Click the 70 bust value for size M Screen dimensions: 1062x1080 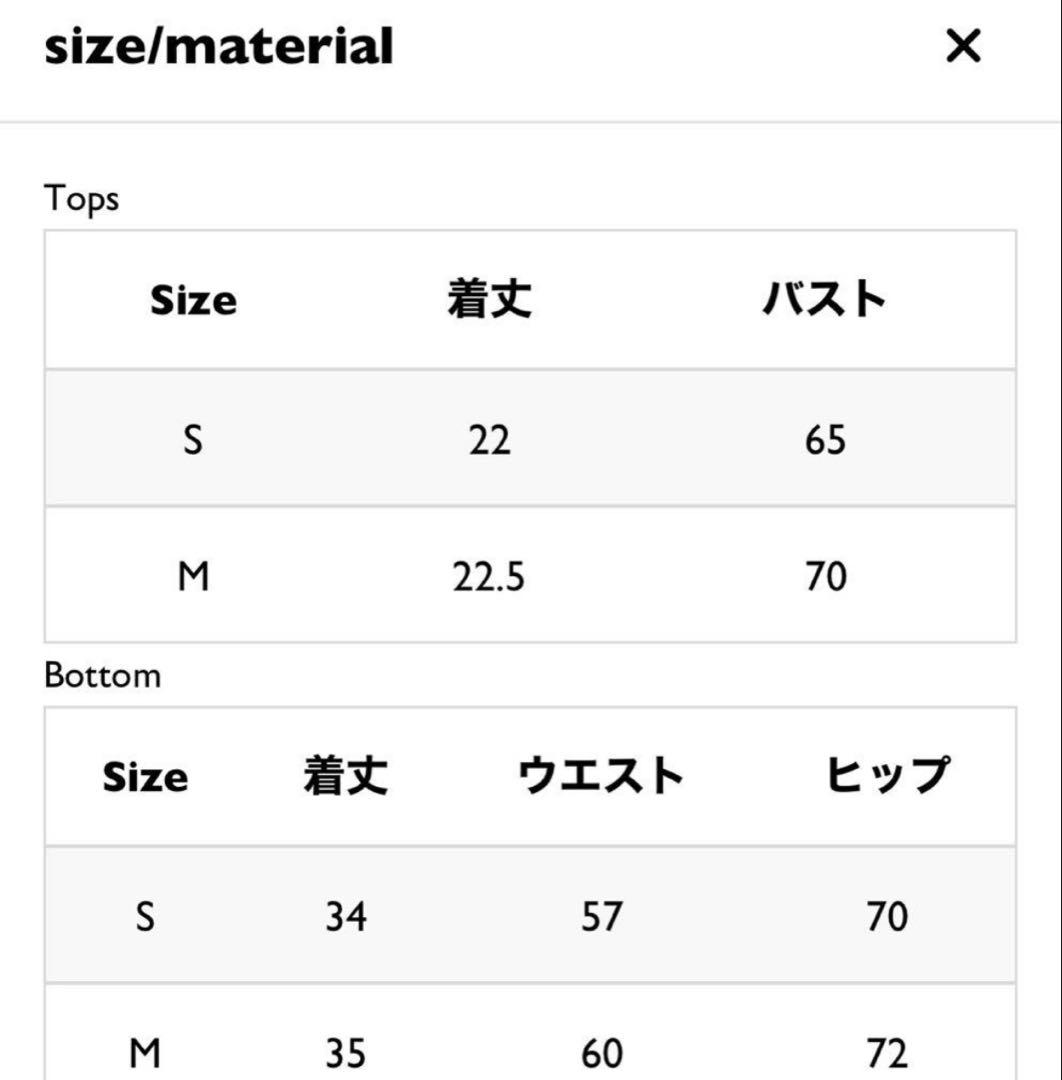(x=823, y=575)
